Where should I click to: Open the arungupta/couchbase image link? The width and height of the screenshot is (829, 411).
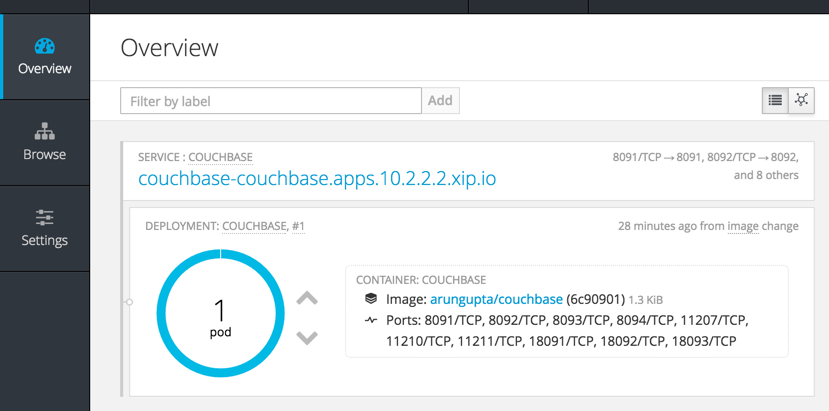point(496,299)
